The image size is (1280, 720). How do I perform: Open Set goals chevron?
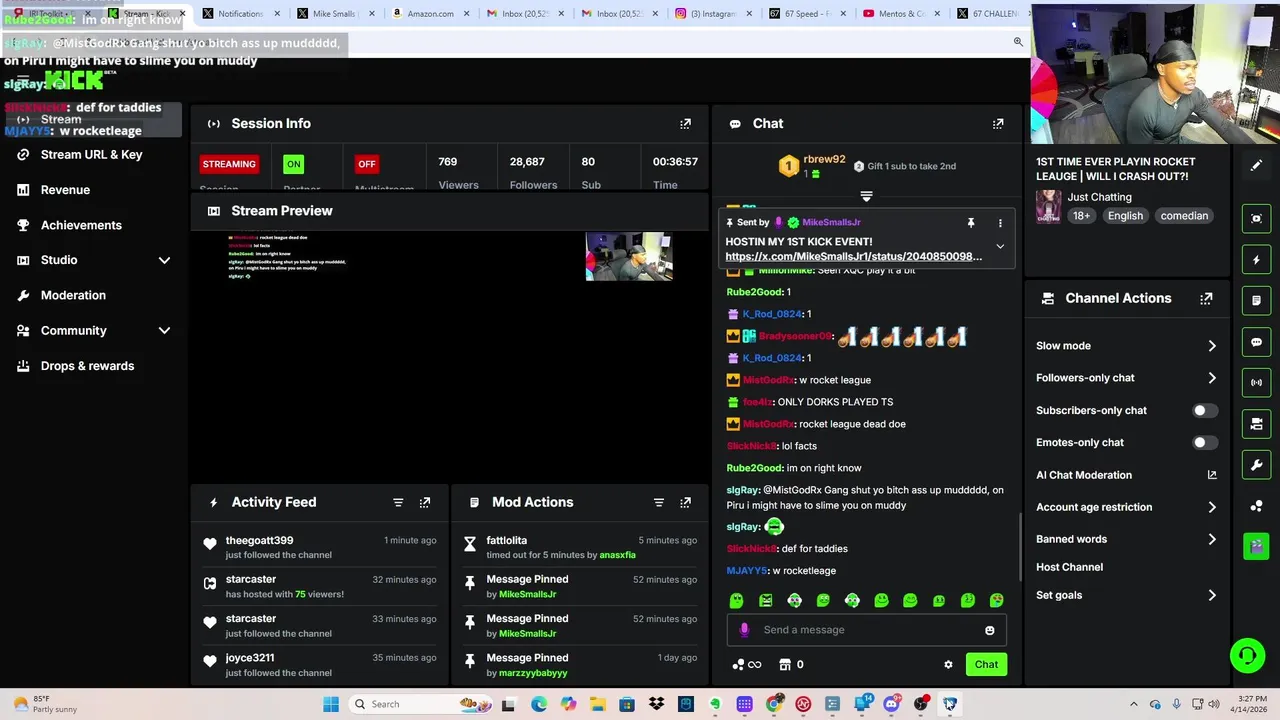(1212, 595)
